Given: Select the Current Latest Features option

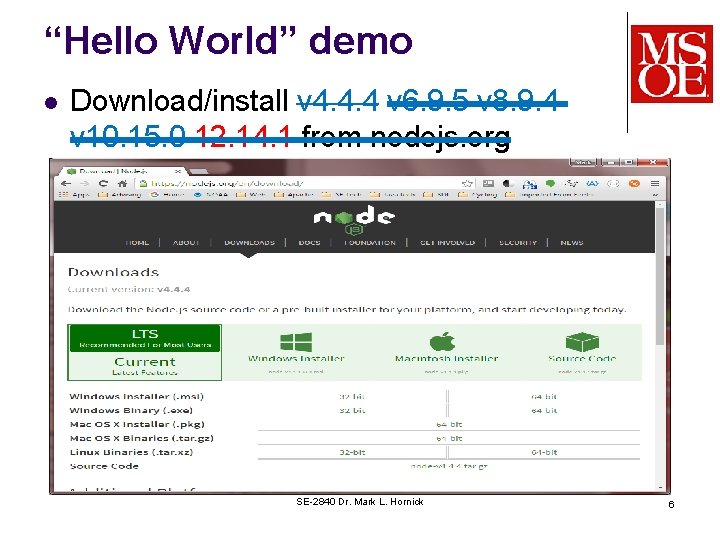Looking at the screenshot, I should [x=145, y=366].
